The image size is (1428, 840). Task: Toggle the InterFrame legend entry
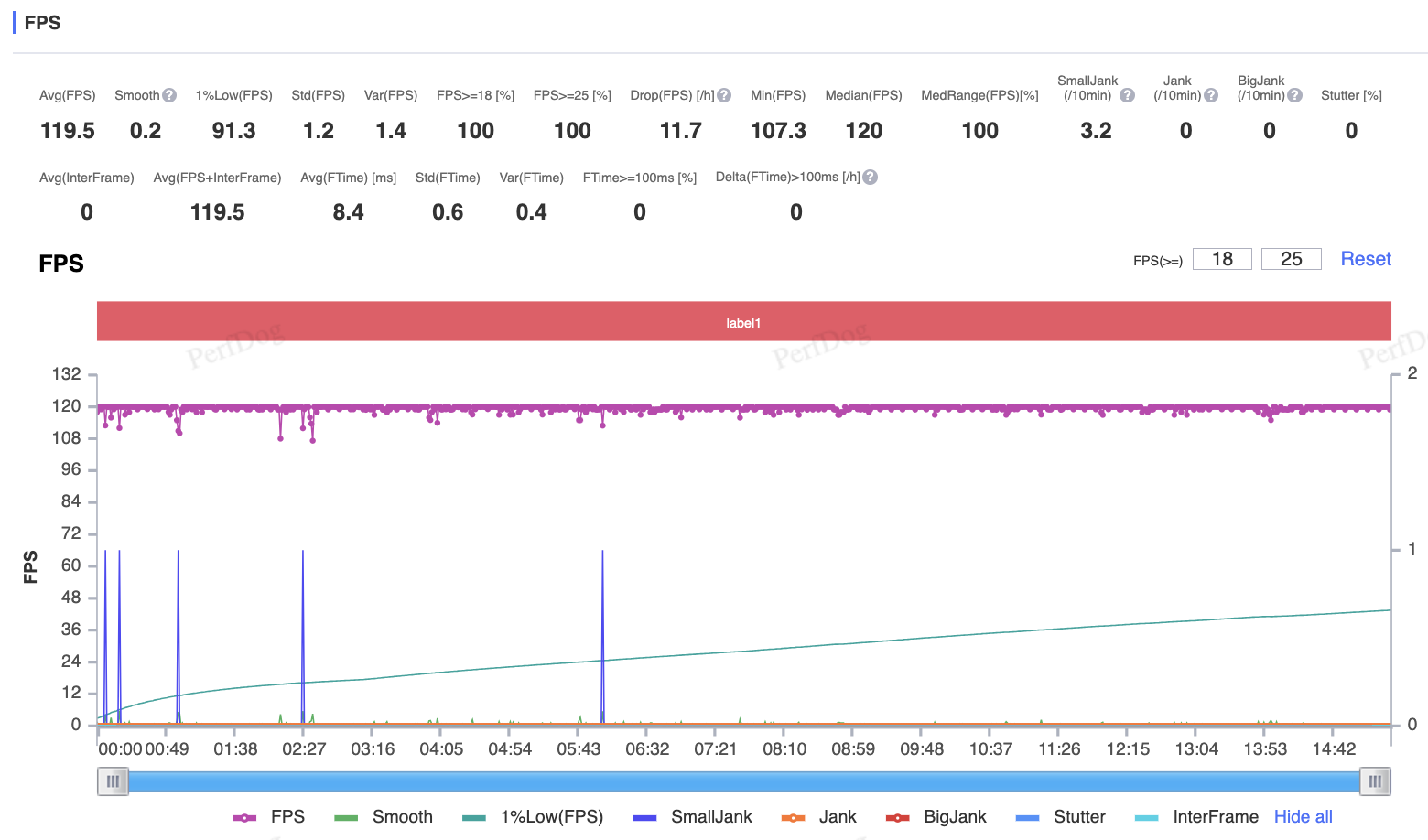coord(1196,817)
